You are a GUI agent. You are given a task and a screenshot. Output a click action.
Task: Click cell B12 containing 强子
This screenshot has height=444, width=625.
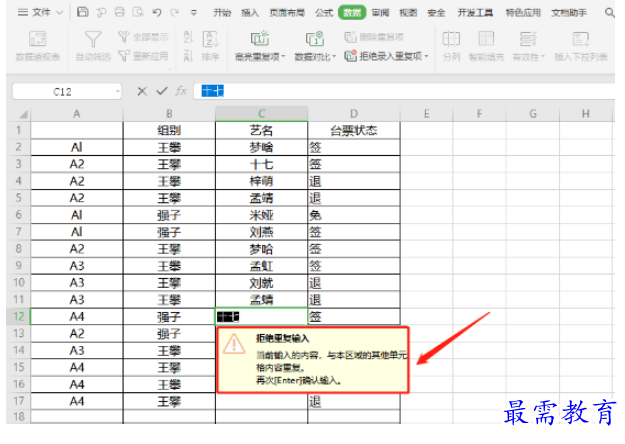click(x=169, y=316)
